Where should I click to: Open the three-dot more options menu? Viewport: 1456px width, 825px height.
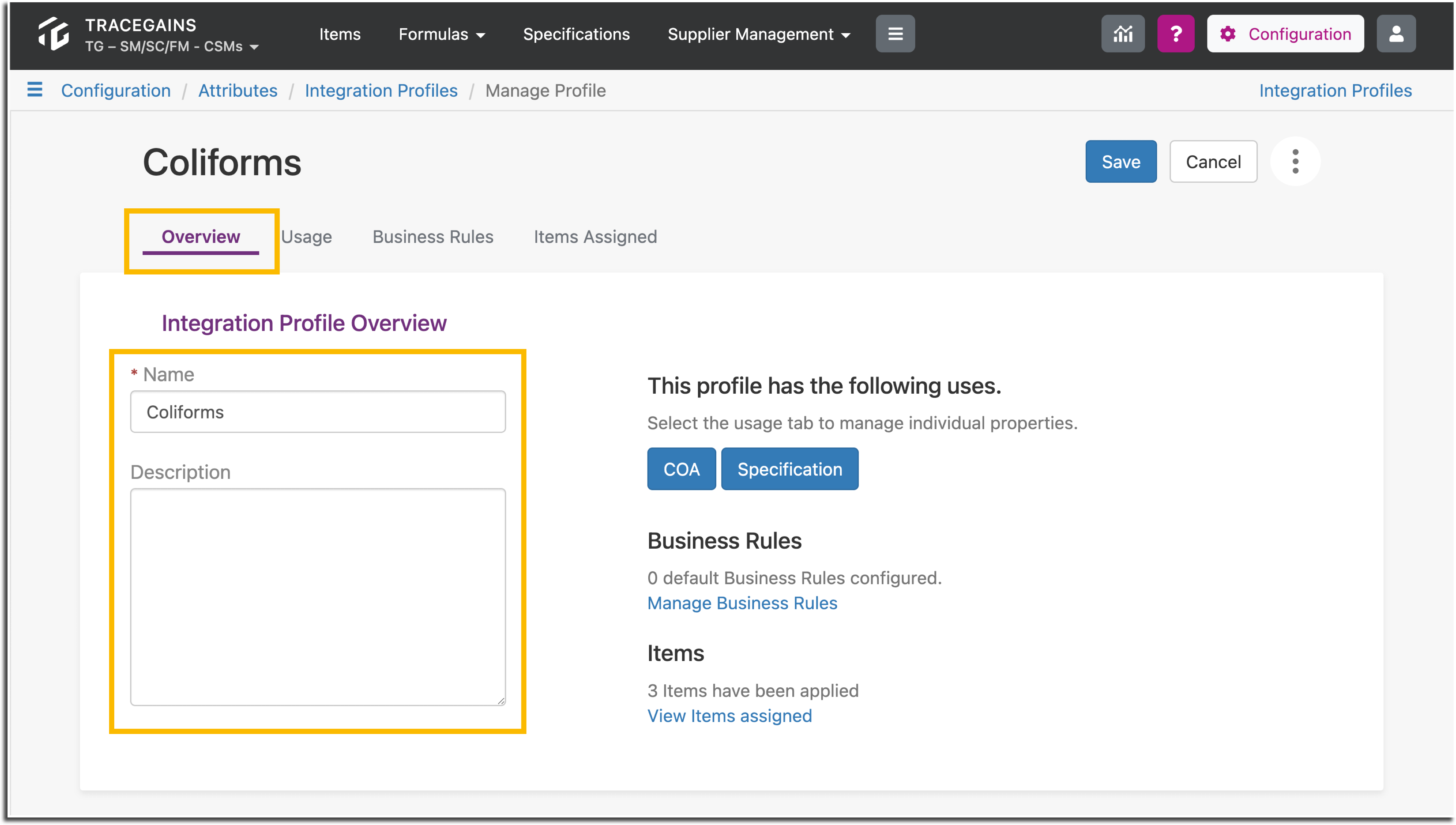click(x=1295, y=161)
